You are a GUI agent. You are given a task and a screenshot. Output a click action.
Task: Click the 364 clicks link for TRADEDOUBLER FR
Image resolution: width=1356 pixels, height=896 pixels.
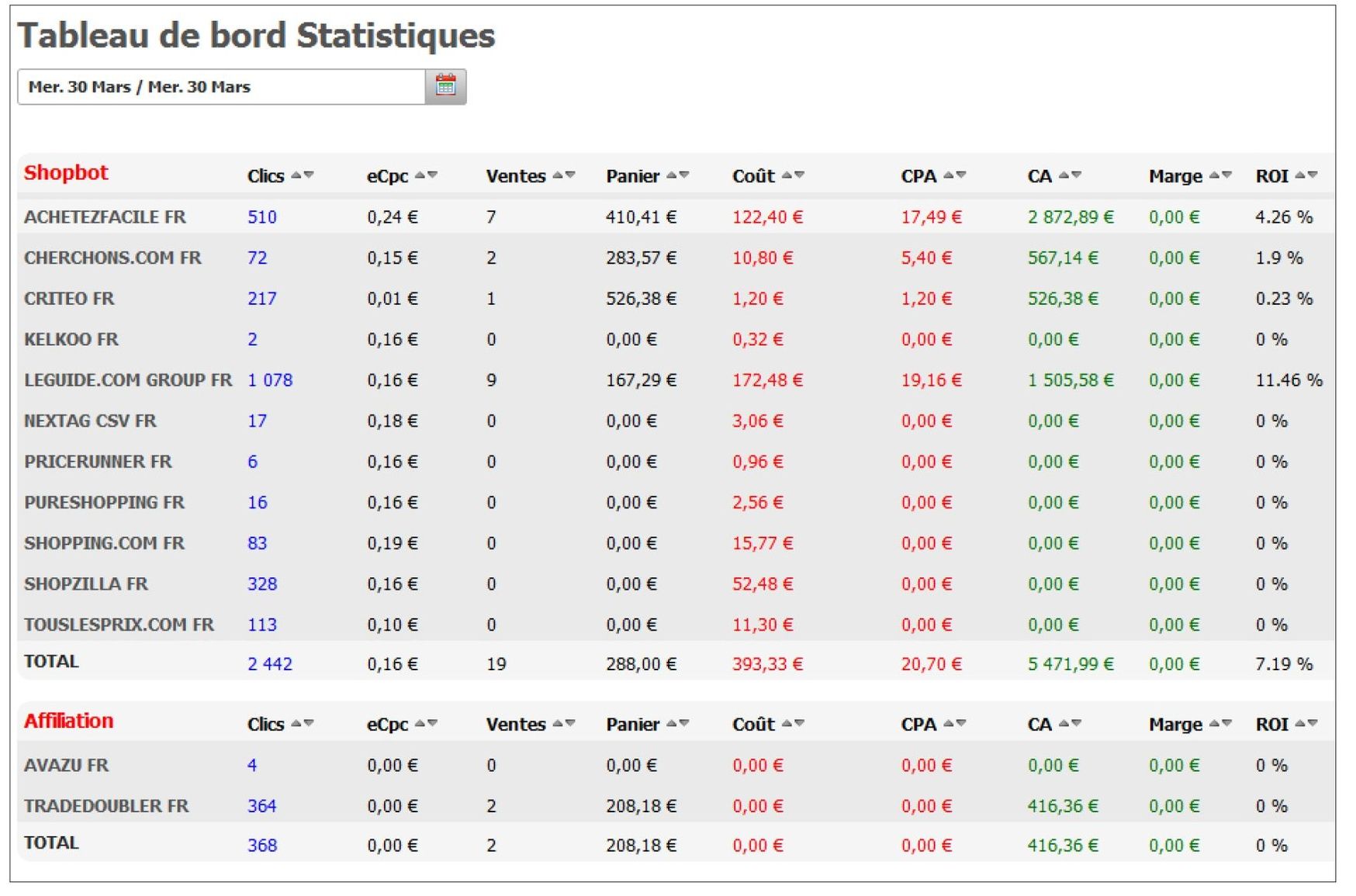click(262, 806)
